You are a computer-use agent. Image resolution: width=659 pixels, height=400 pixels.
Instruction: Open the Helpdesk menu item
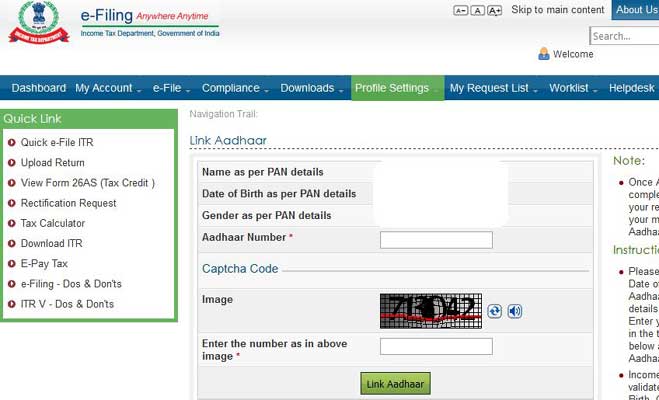coord(631,88)
